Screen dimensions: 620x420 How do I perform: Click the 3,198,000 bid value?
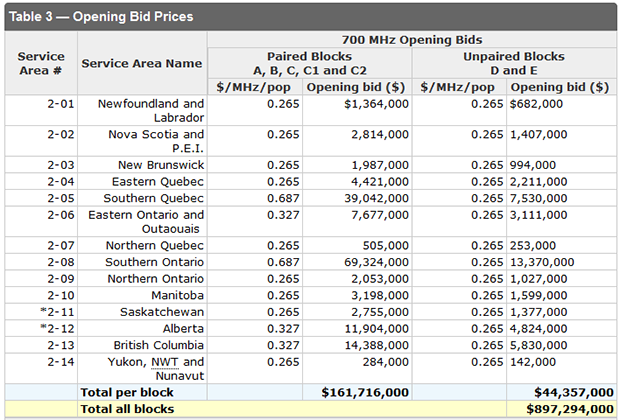point(380,295)
